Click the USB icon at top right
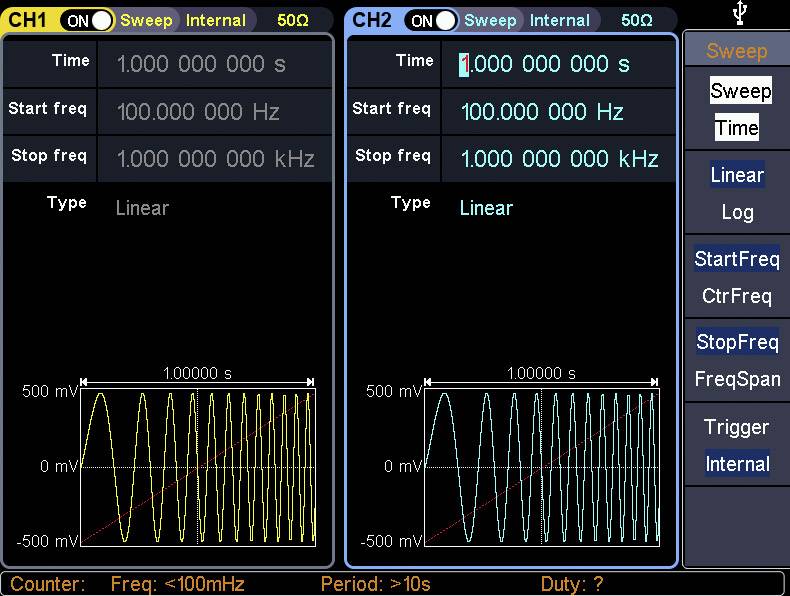Viewport: 790px width, 596px height. 737,13
